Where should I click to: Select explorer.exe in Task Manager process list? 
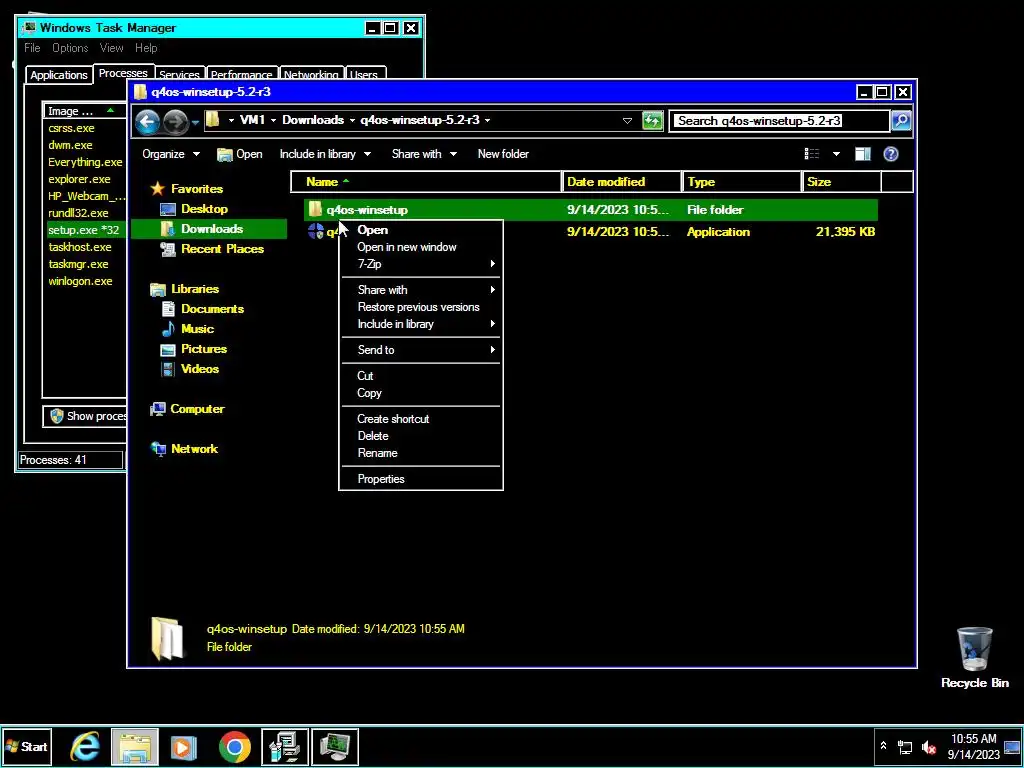pos(79,179)
